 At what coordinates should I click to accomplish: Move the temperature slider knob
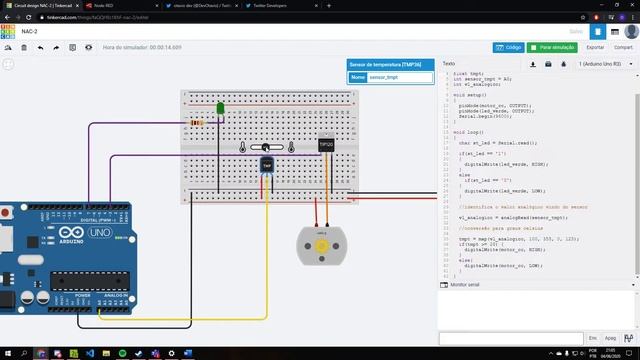point(266,147)
